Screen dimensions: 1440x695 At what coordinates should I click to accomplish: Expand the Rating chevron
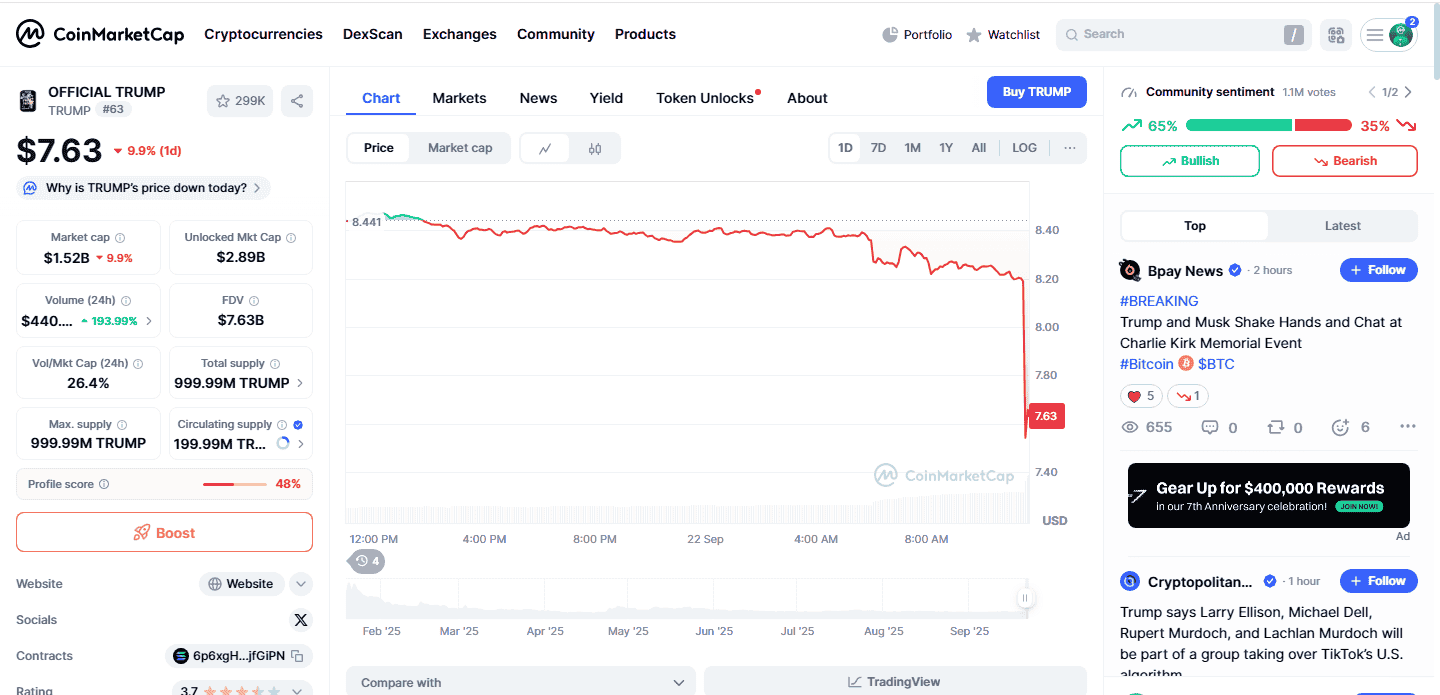pos(298,690)
